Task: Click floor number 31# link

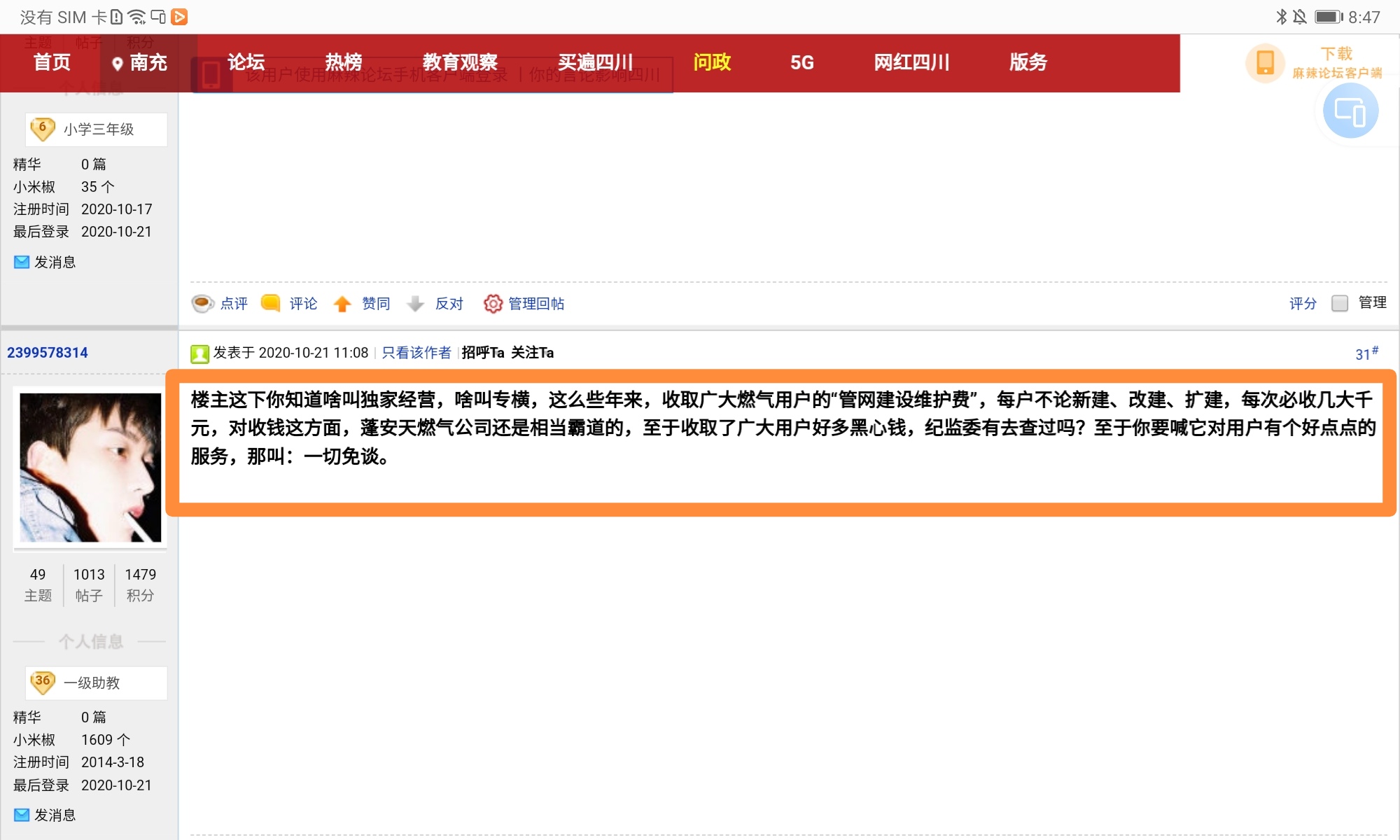Action: pos(1366,353)
